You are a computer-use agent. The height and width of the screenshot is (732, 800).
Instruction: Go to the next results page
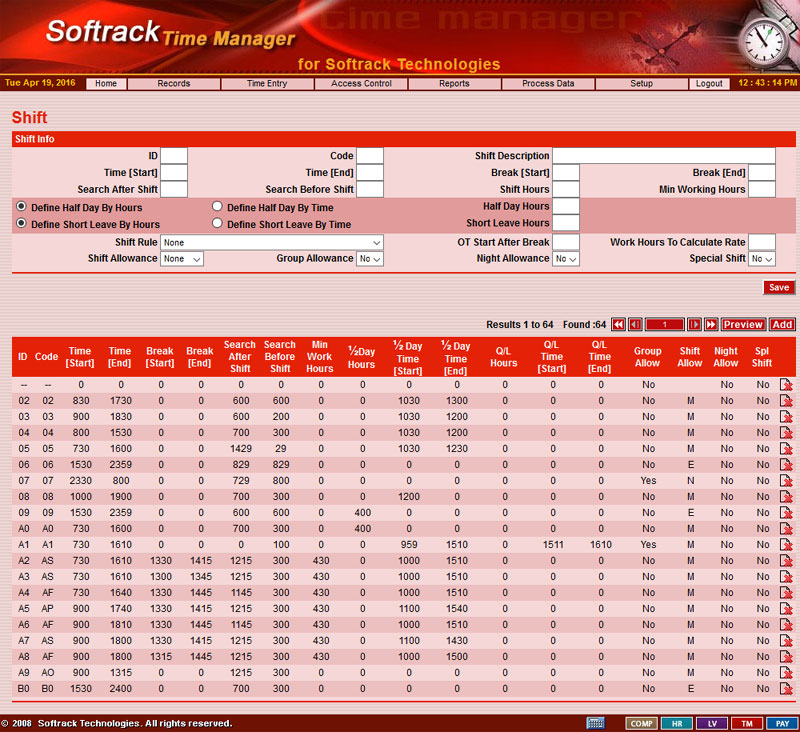[x=694, y=325]
